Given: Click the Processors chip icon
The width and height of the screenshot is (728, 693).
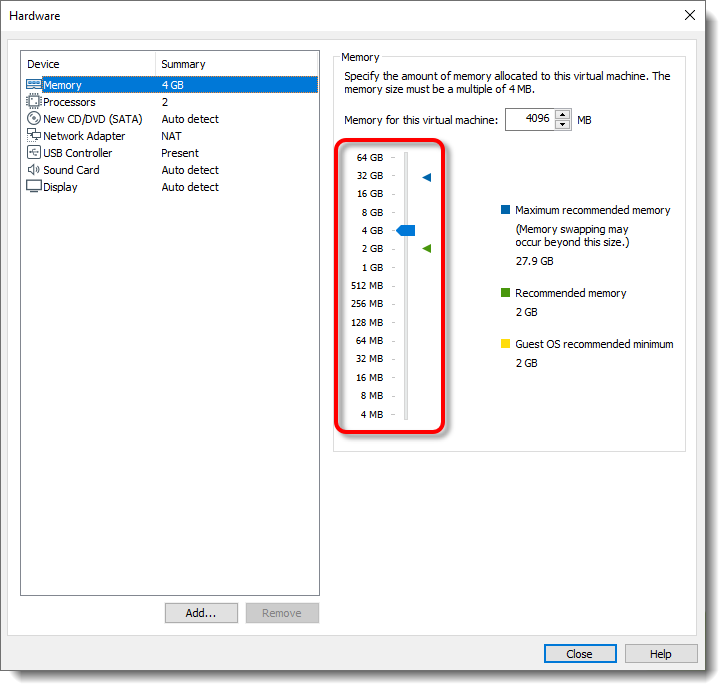Looking at the screenshot, I should [34, 102].
